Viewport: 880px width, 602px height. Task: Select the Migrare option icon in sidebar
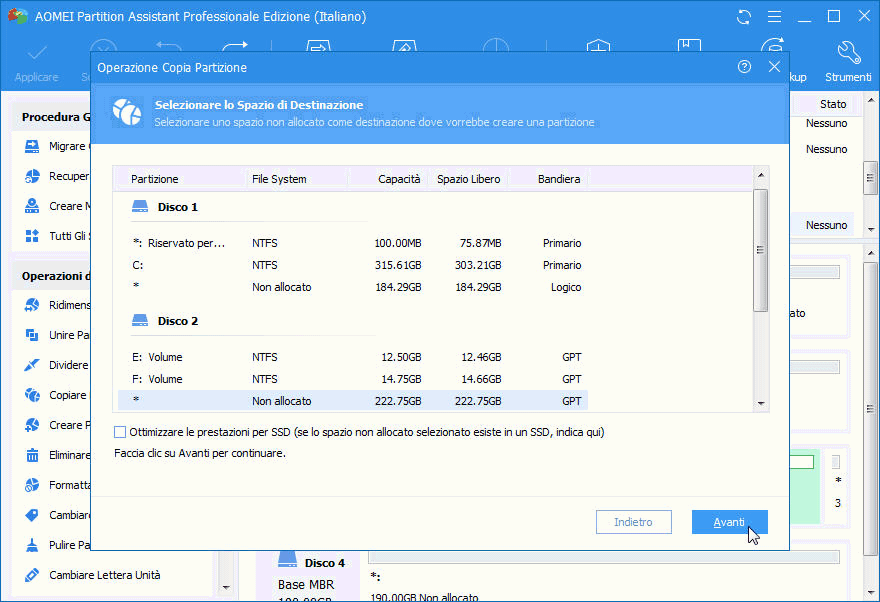coord(32,146)
